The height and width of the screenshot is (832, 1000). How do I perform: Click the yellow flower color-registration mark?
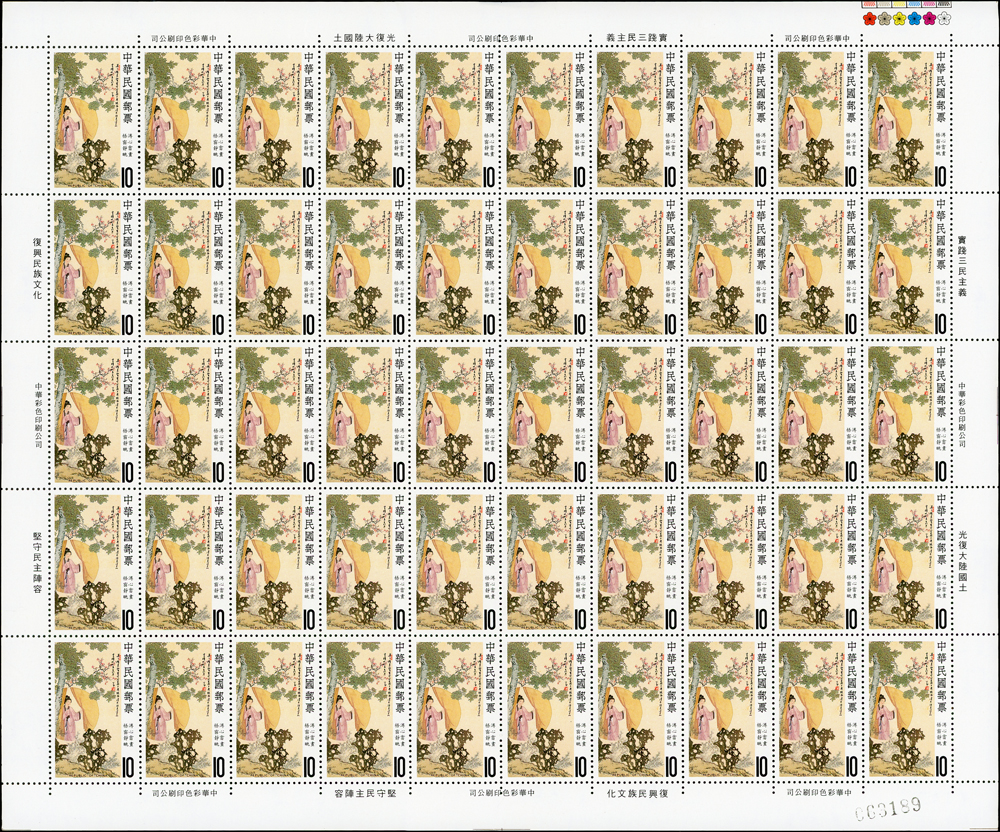[899, 18]
